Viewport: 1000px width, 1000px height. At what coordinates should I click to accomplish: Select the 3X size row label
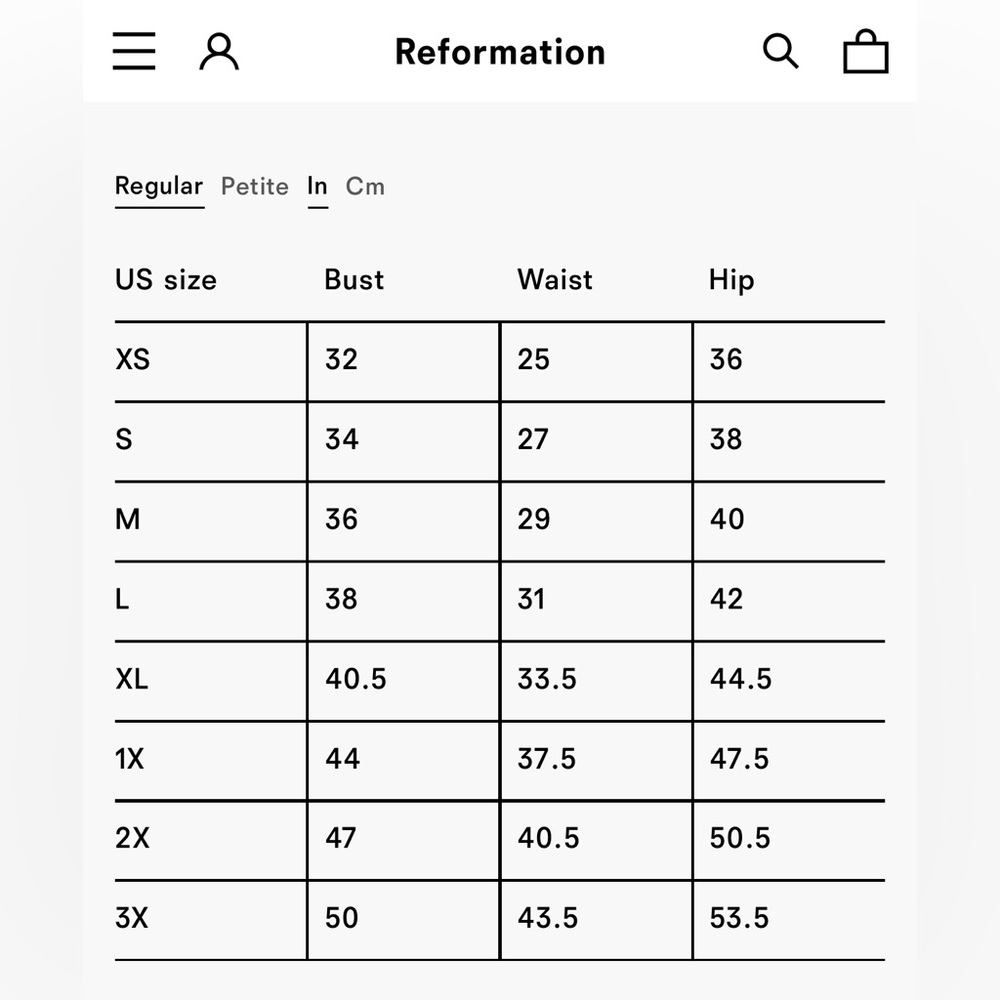132,919
